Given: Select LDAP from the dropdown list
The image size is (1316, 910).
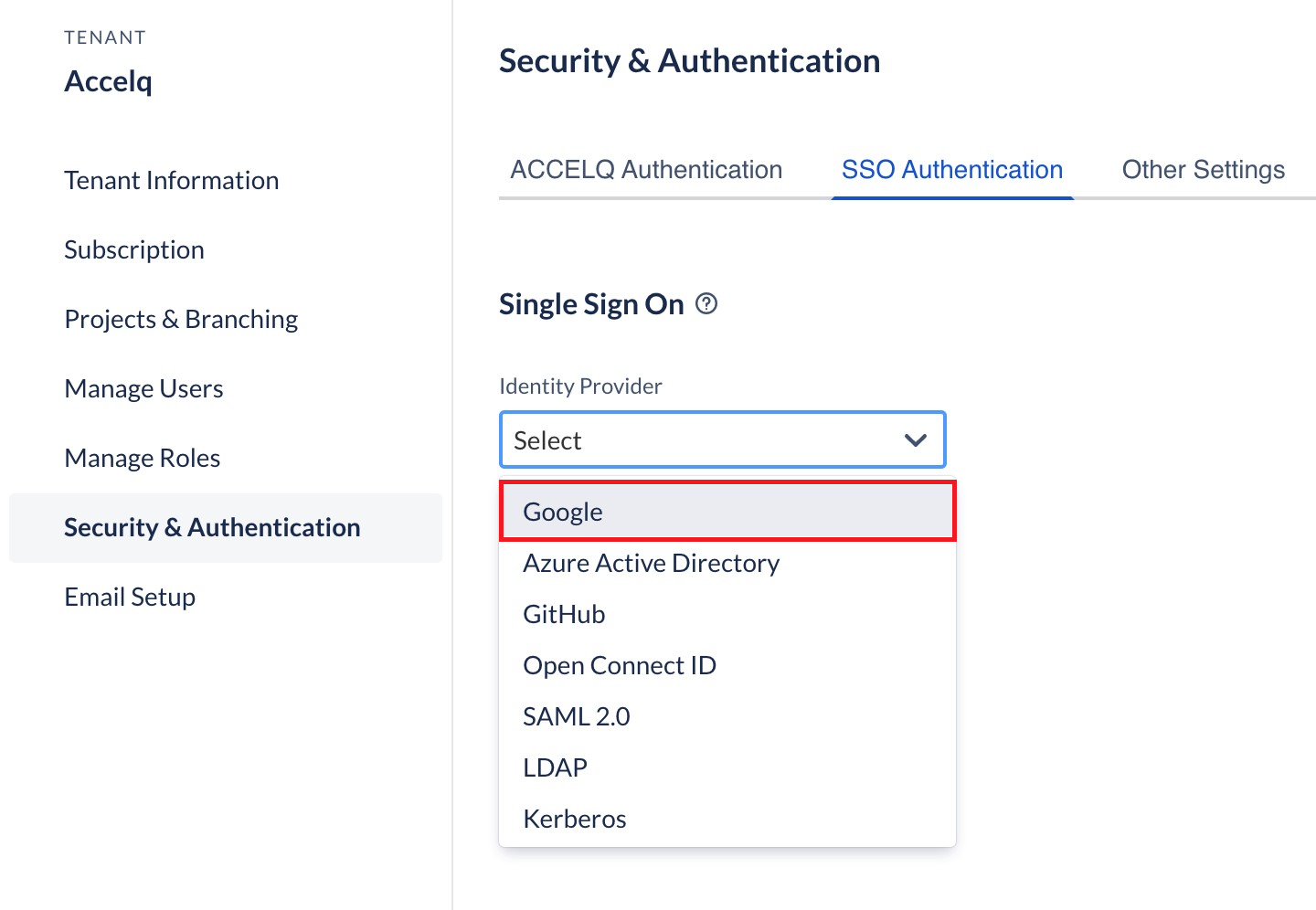Looking at the screenshot, I should click(727, 767).
